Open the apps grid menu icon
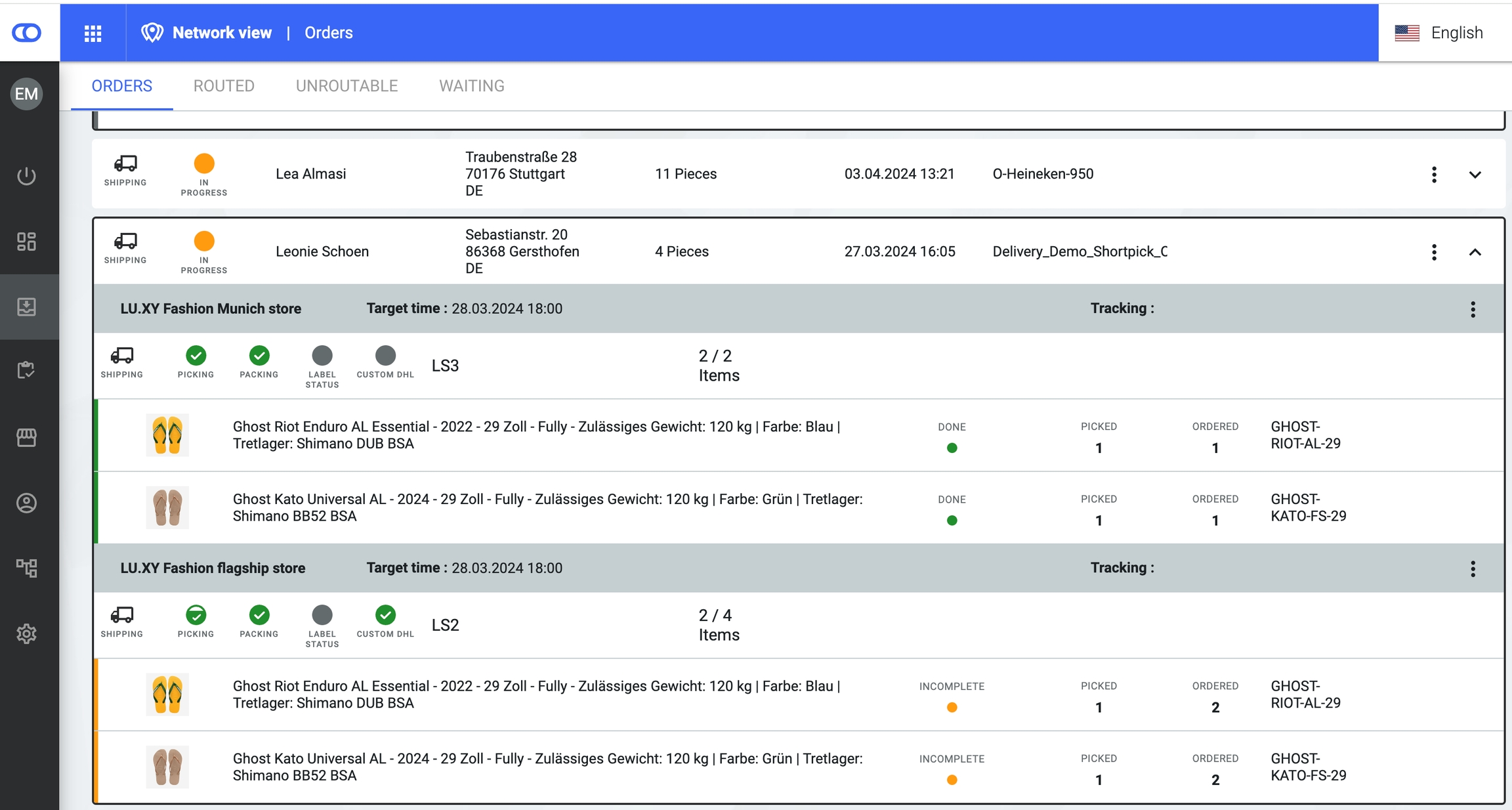 coord(93,33)
